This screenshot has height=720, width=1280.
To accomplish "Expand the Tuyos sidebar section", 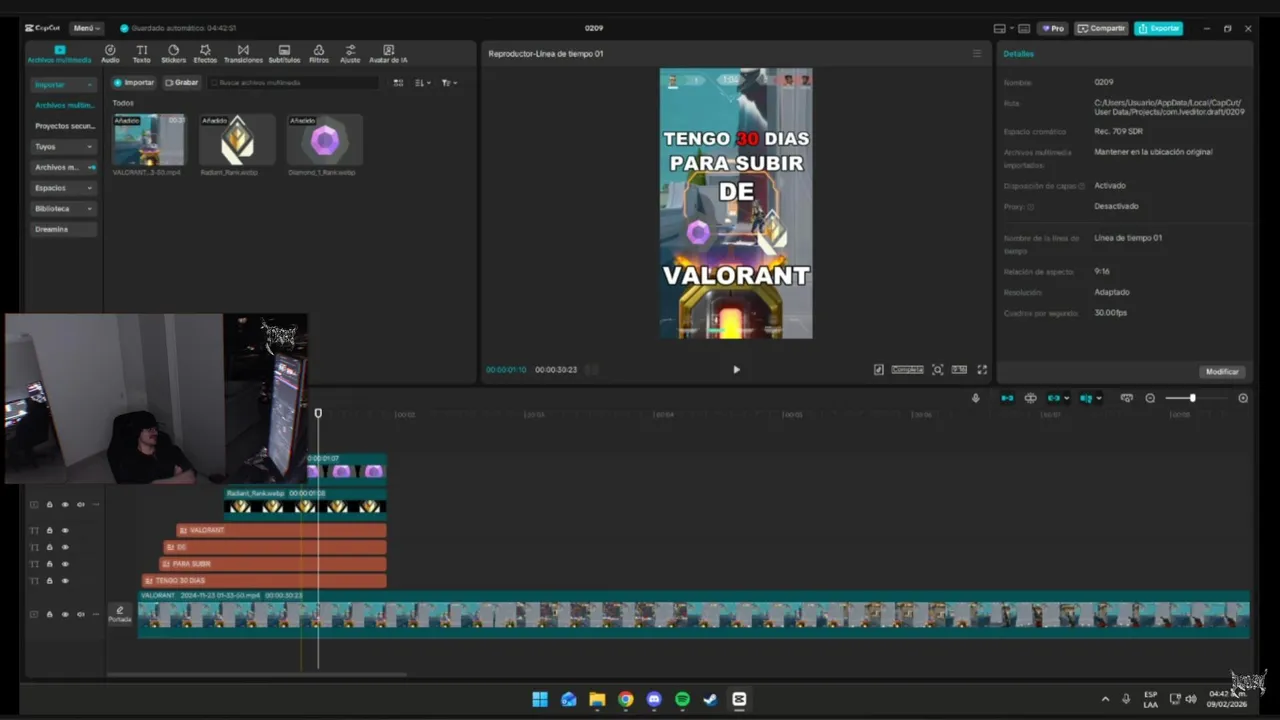I will 64,147.
